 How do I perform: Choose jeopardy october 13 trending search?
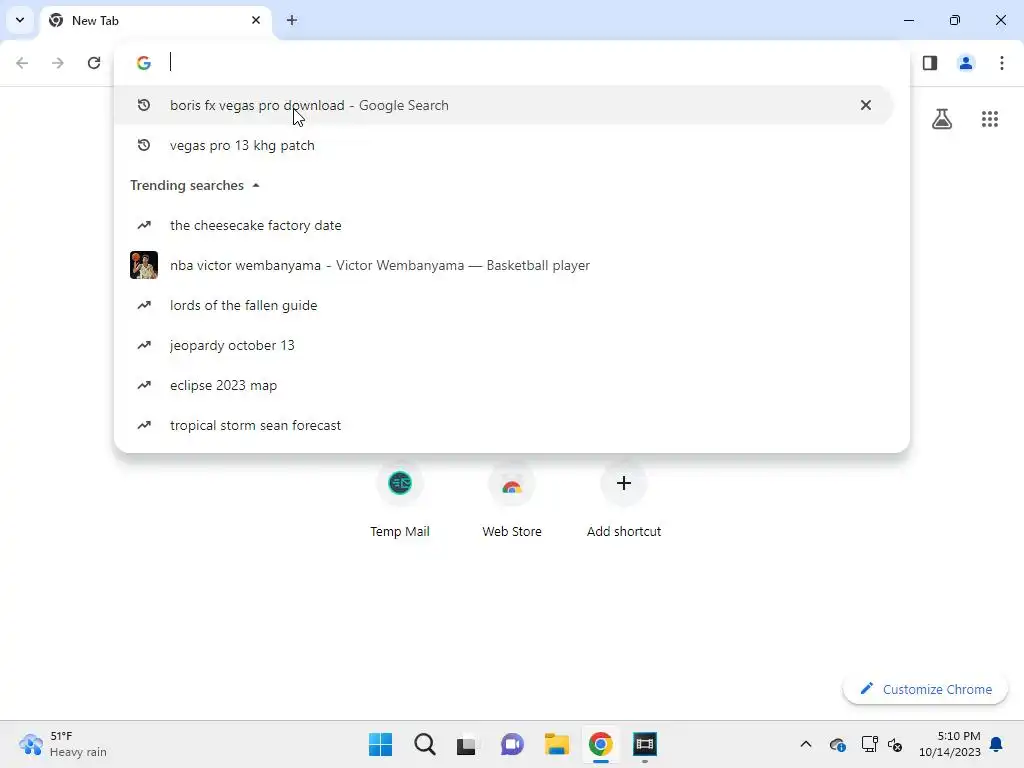tap(503, 345)
